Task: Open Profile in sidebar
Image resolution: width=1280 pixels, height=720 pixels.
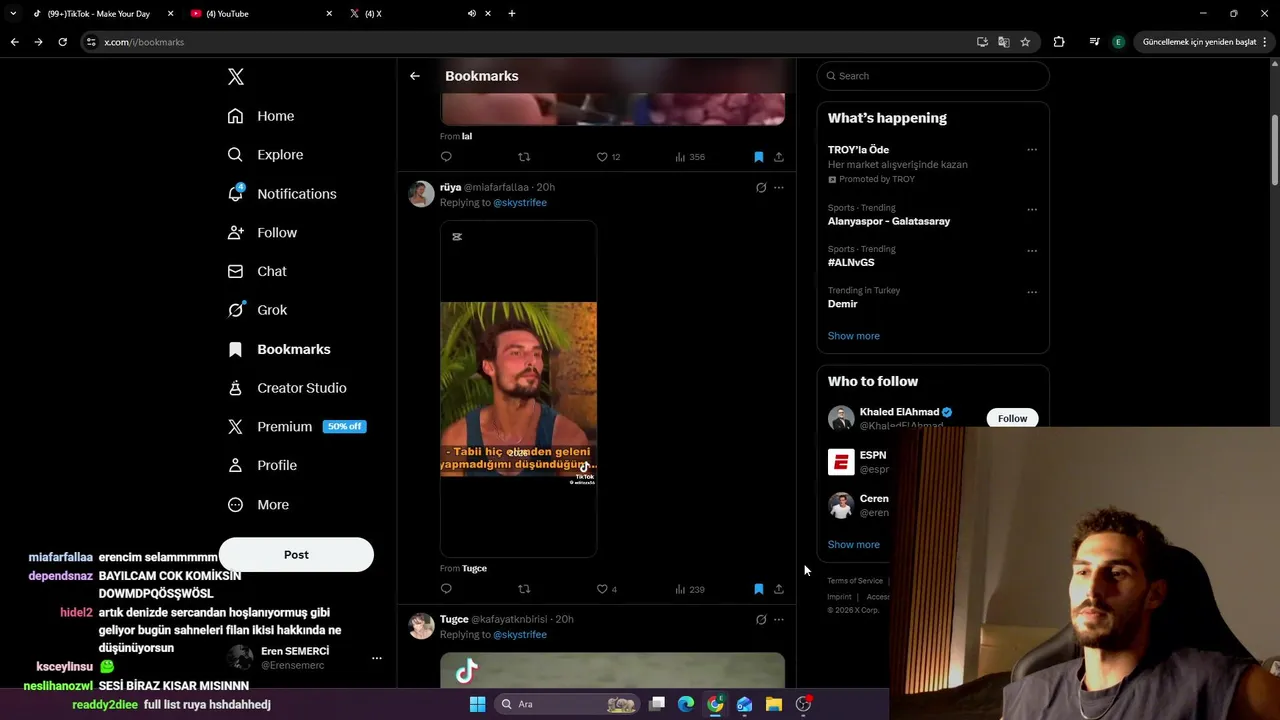Action: pyautogui.click(x=262, y=465)
